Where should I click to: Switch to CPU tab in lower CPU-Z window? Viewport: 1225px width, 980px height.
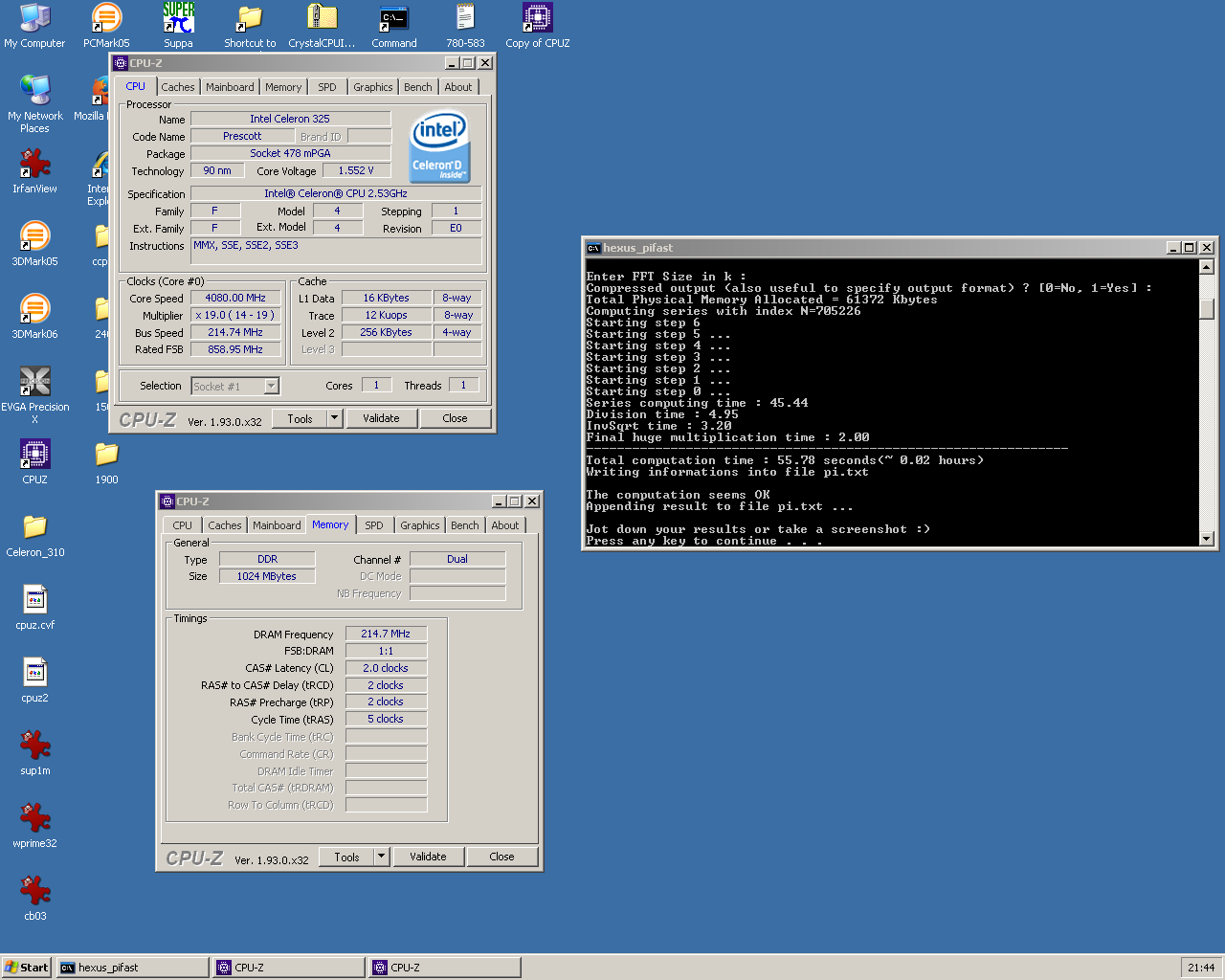[182, 525]
